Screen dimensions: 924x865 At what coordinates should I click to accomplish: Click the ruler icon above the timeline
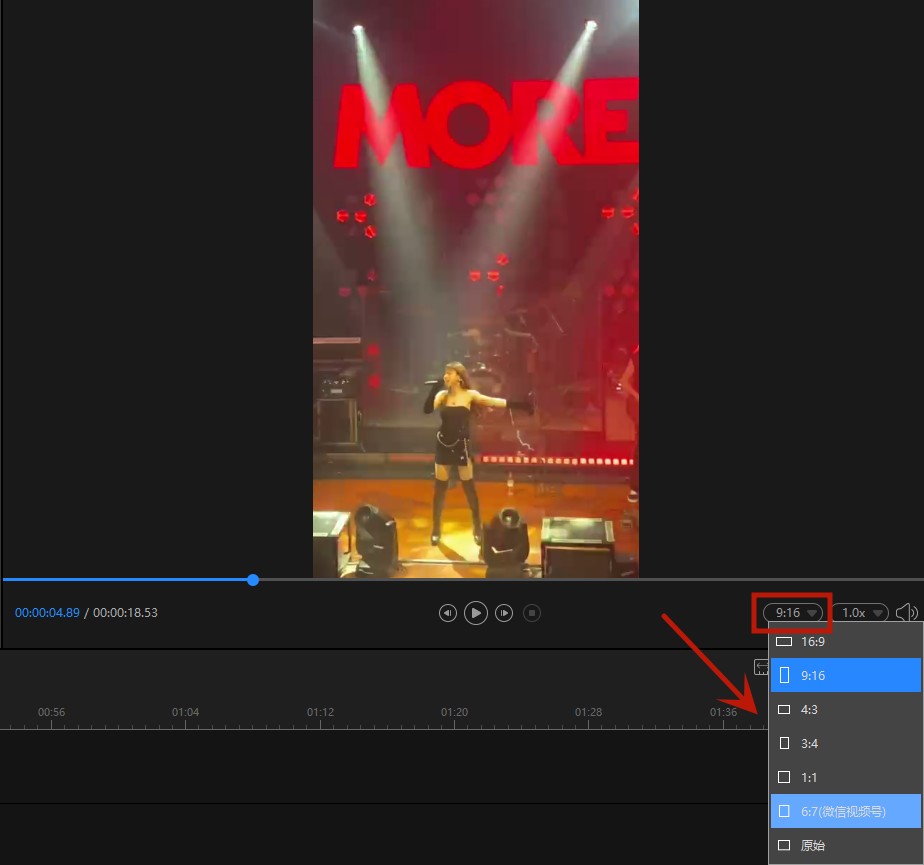click(761, 667)
